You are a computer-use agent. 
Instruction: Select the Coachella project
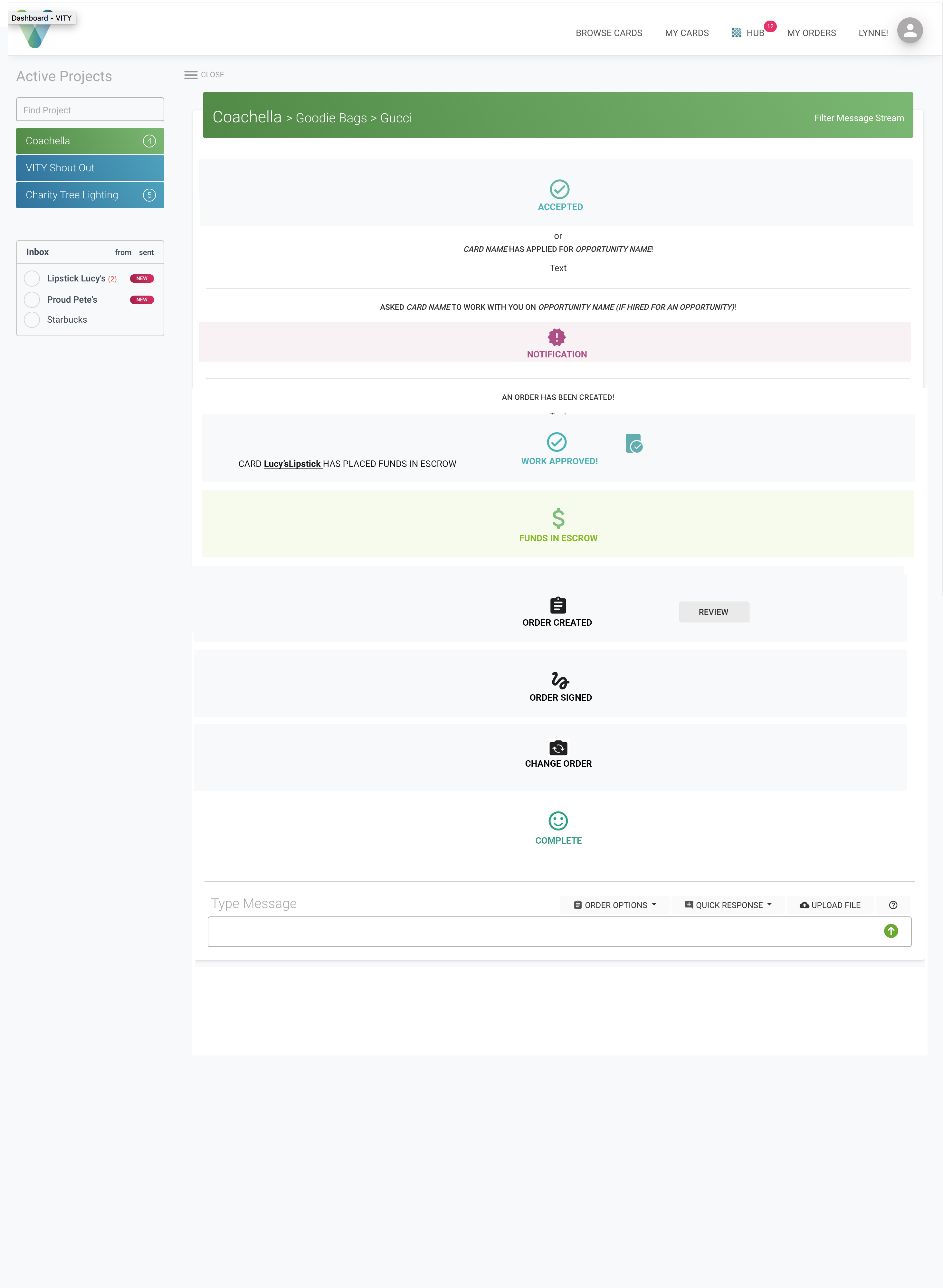[90, 141]
